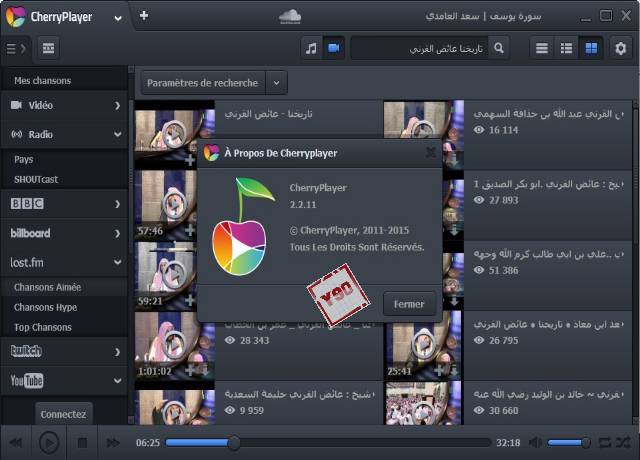Click the magnifier search icon

[499, 48]
